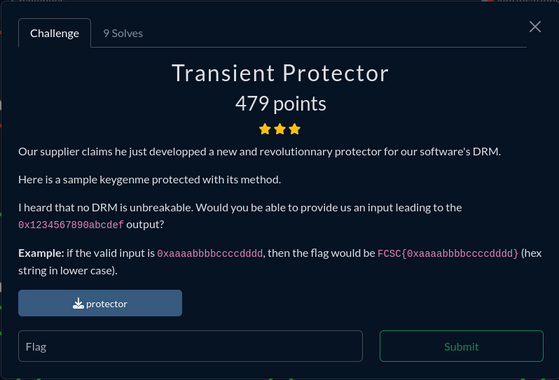Click the third gold star

294,129
